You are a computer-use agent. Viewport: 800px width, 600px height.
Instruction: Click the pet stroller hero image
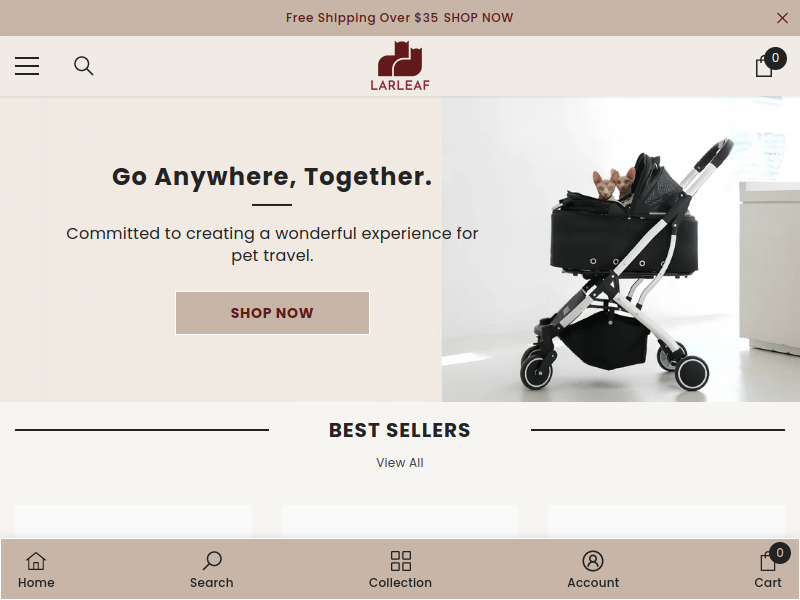coord(621,249)
